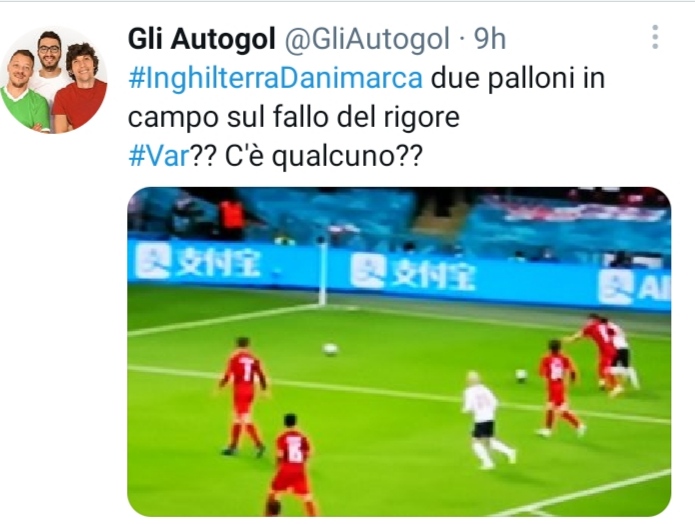Click the ball near the corner flag

tap(330, 349)
